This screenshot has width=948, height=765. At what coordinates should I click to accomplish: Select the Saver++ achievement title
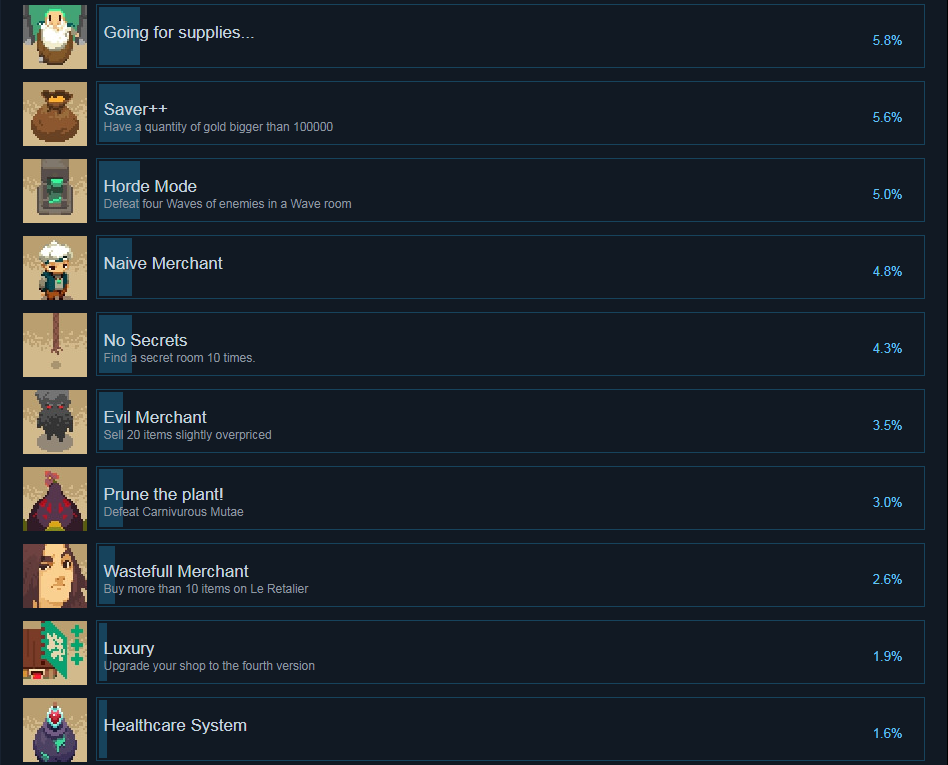[x=135, y=109]
